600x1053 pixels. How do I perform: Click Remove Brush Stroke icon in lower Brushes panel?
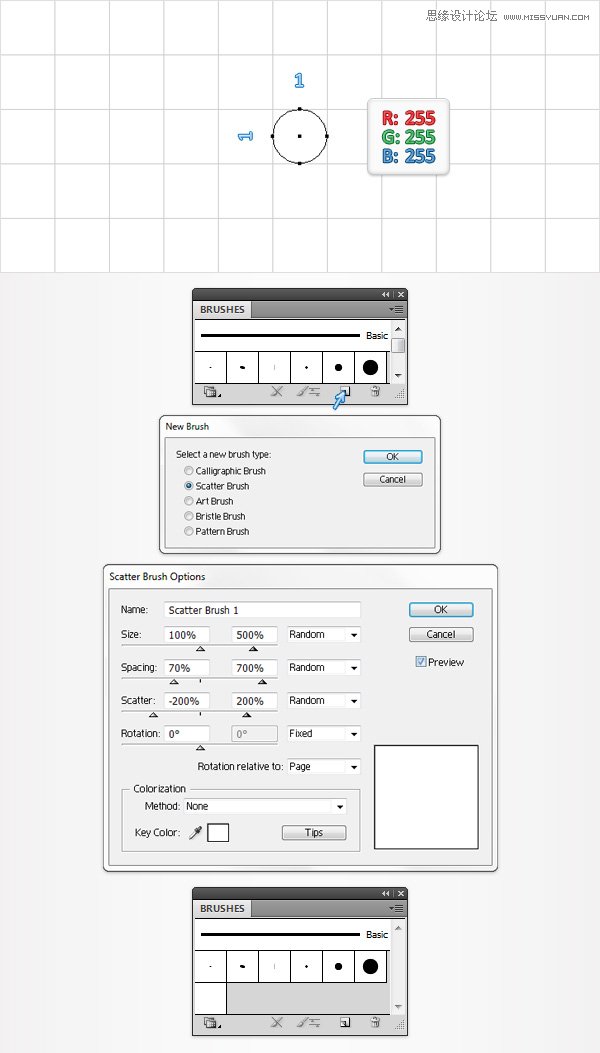pos(276,1023)
